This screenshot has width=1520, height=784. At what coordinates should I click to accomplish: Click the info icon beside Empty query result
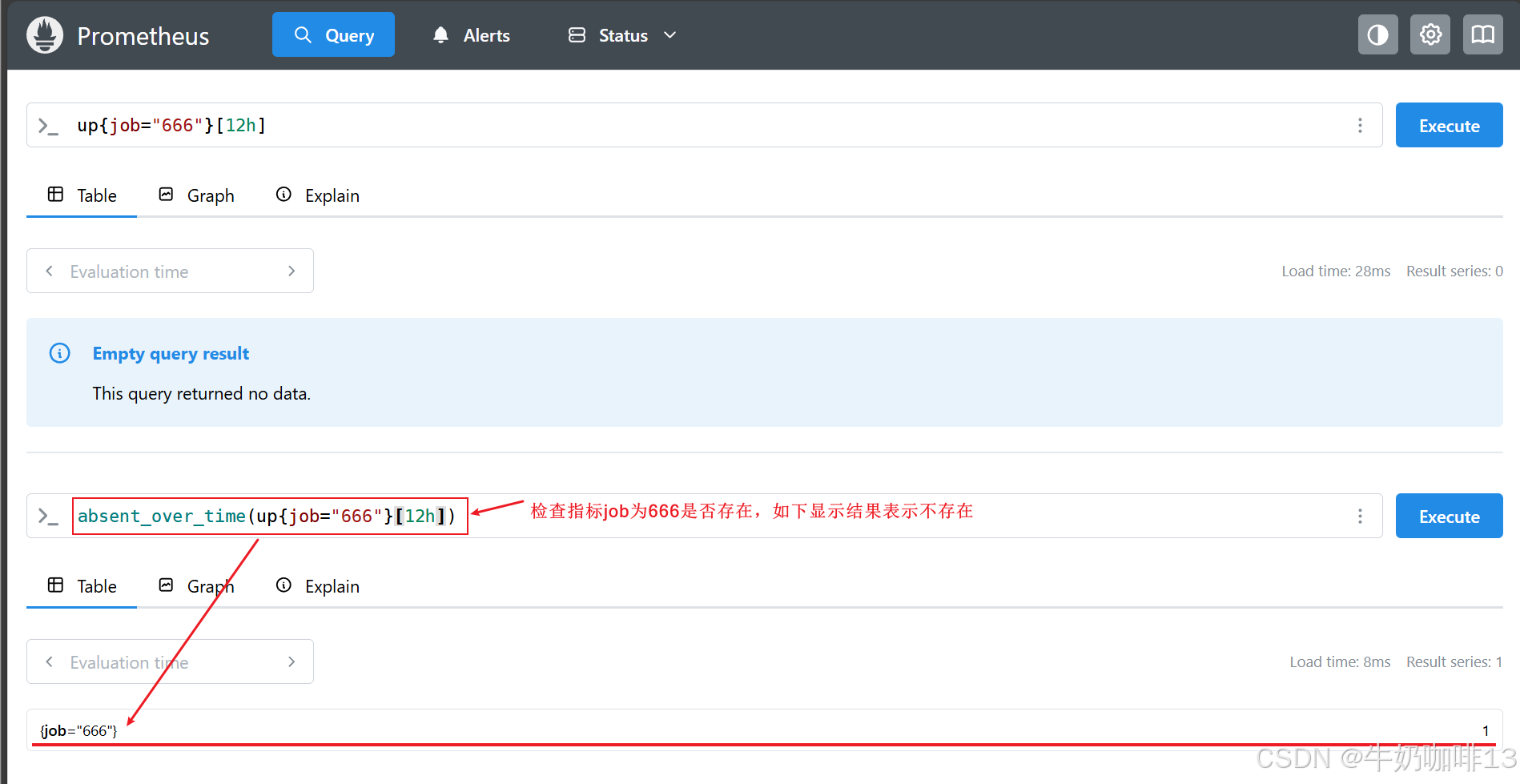tap(60, 353)
